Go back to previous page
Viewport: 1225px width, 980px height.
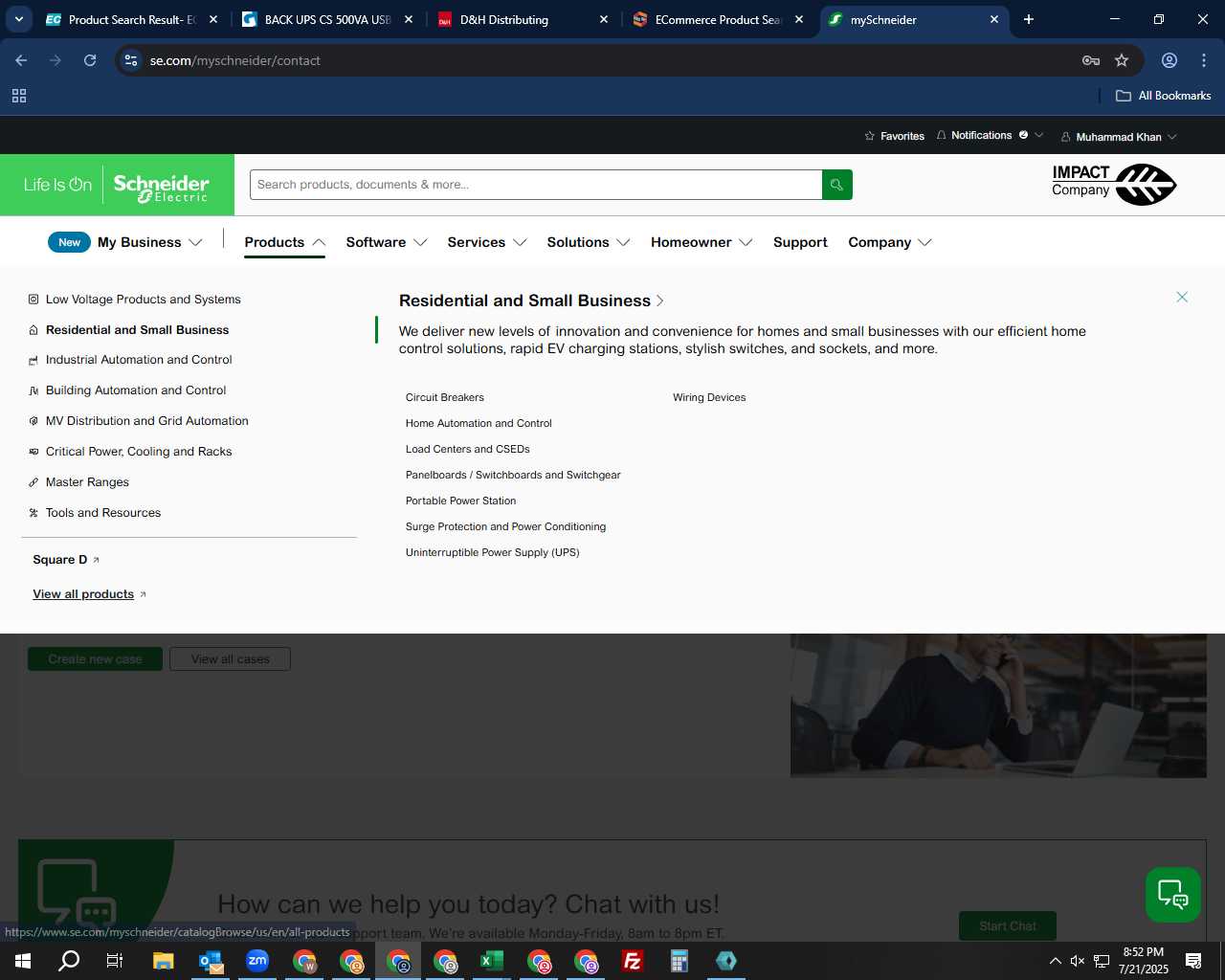tap(21, 60)
